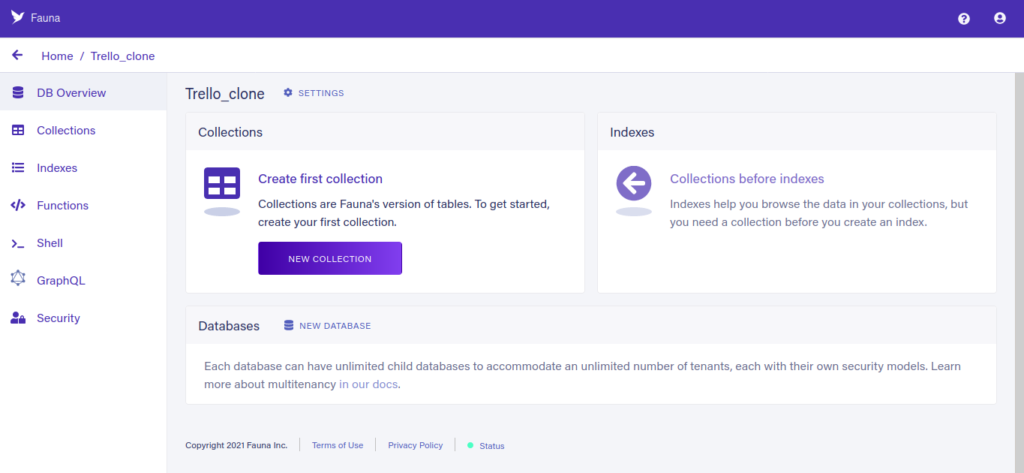Click the DB Overview database icon

coord(18,93)
